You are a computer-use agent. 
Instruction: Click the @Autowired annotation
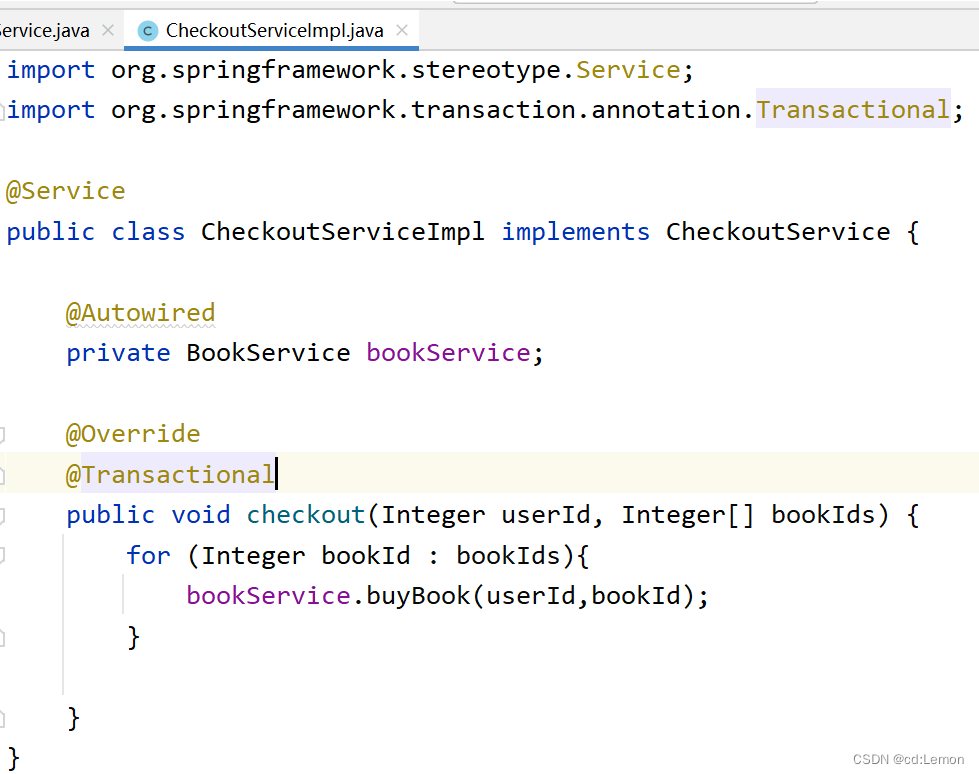[x=140, y=312]
